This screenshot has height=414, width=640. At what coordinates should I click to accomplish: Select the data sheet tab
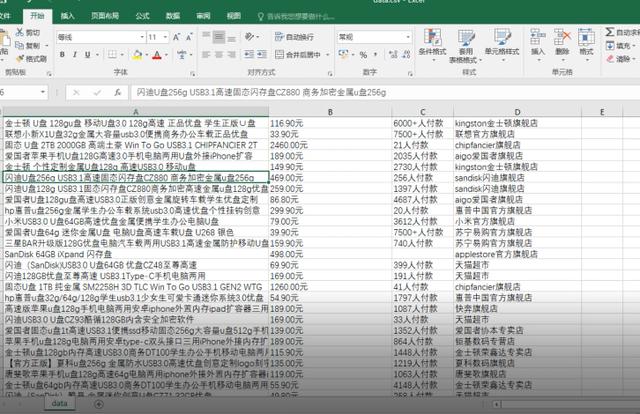(x=60, y=403)
